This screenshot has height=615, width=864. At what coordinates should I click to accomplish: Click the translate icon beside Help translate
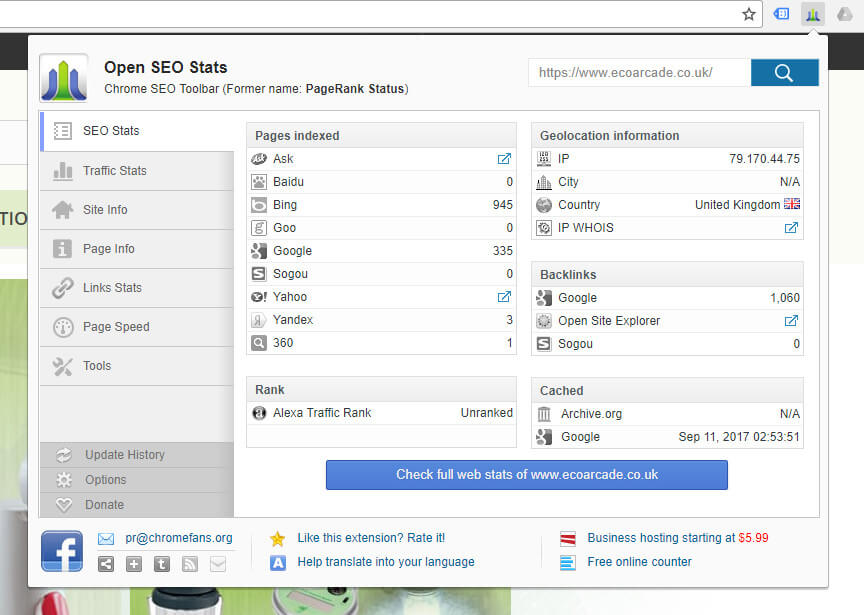pos(278,563)
